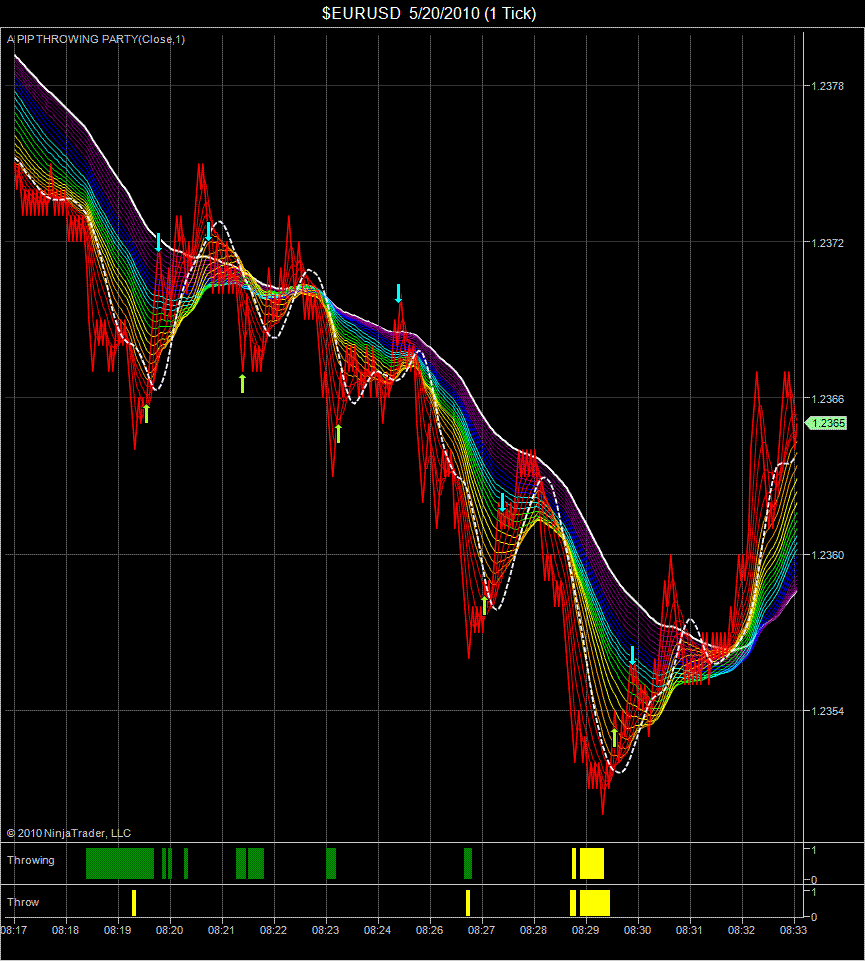Click the 08:23 time axis label
The width and height of the screenshot is (865, 961).
[x=326, y=930]
